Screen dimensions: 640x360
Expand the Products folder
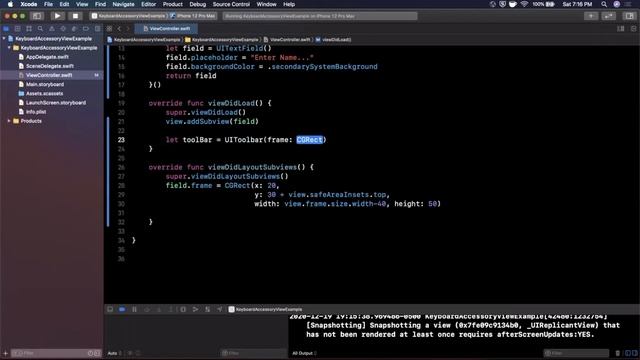click(x=9, y=121)
